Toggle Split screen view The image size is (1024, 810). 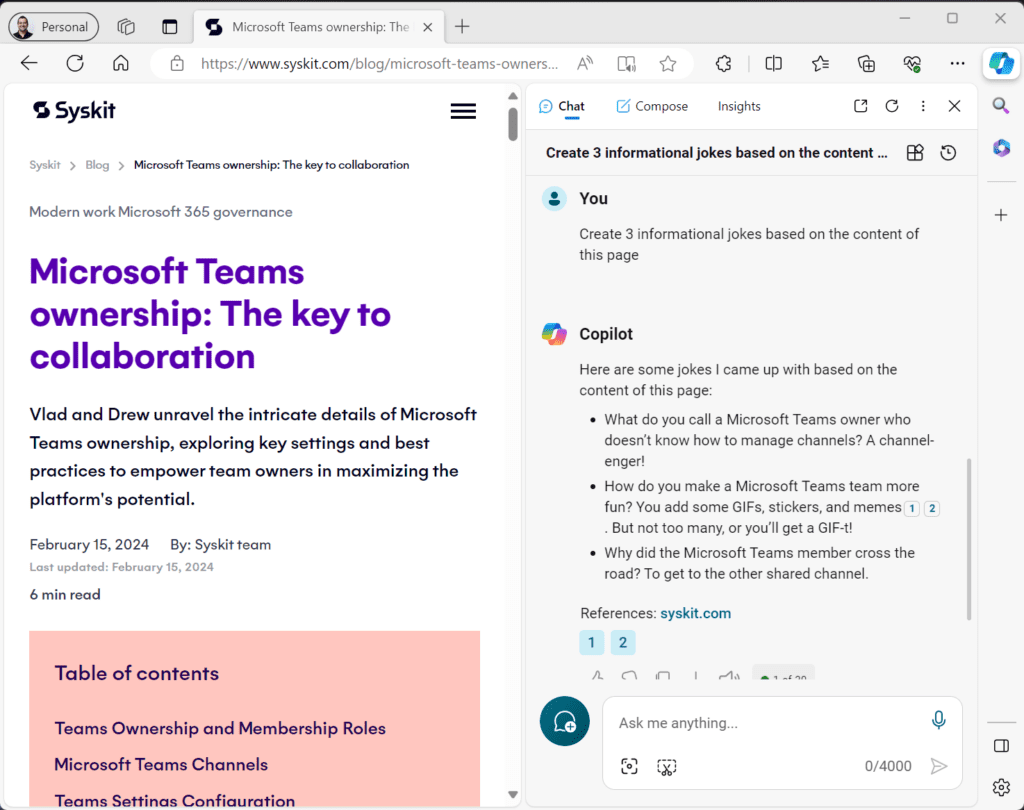pyautogui.click(x=773, y=63)
